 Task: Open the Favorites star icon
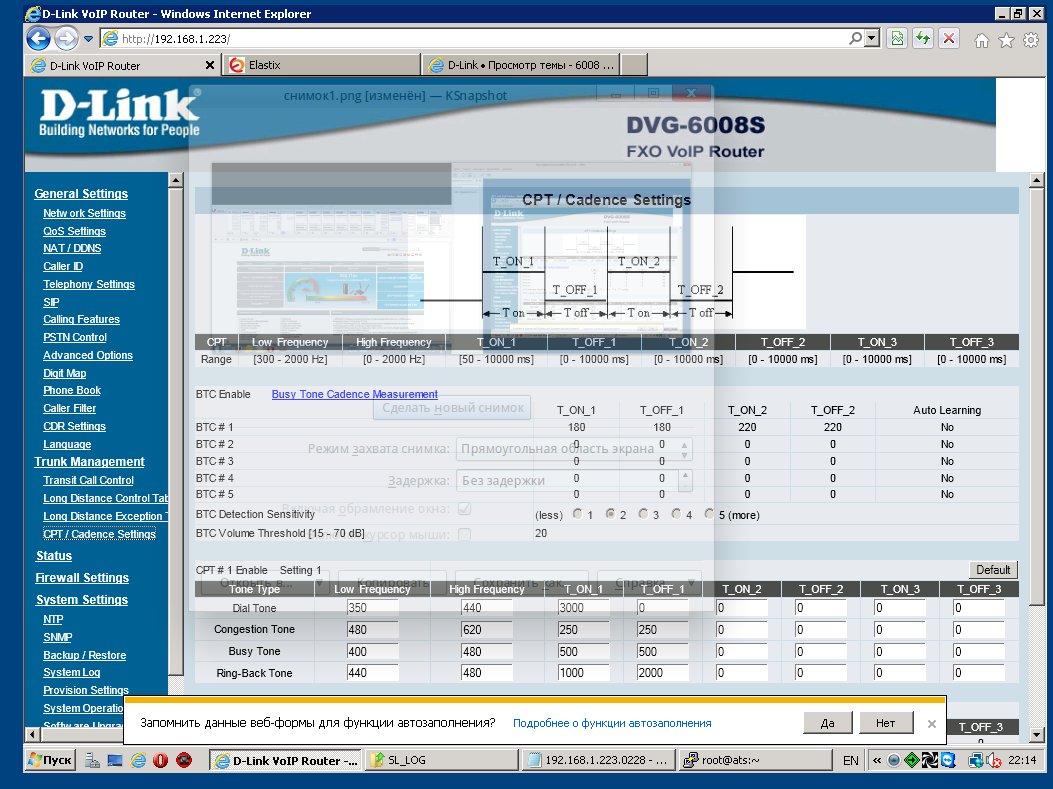pyautogui.click(x=1006, y=41)
